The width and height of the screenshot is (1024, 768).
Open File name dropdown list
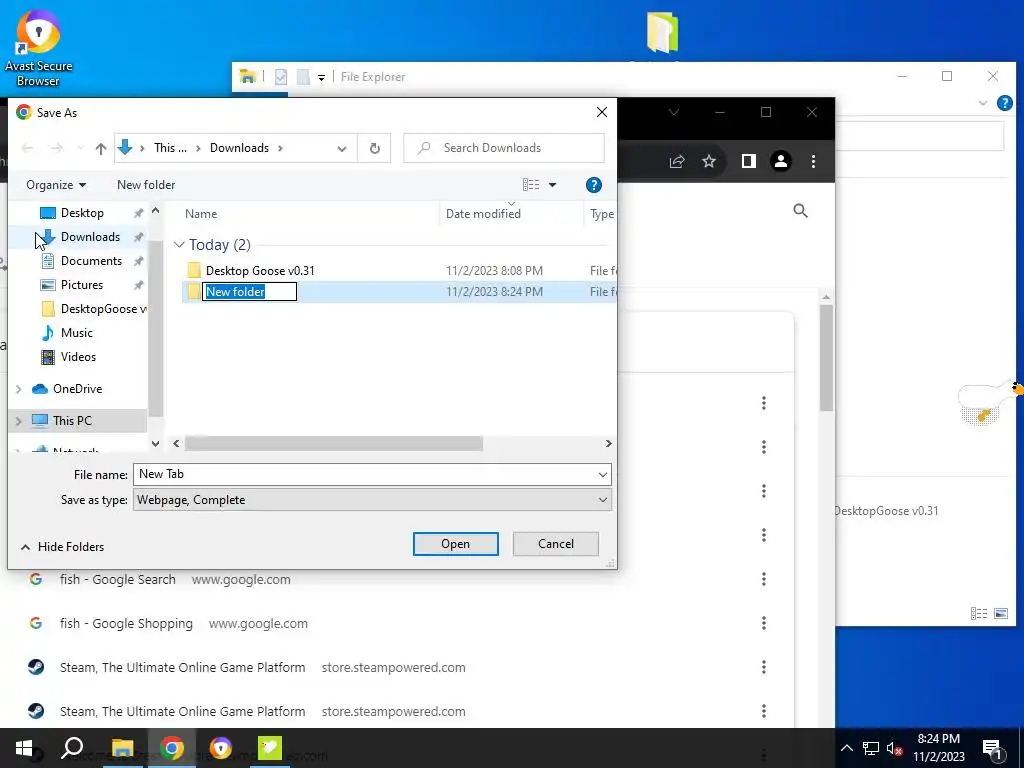pos(602,475)
